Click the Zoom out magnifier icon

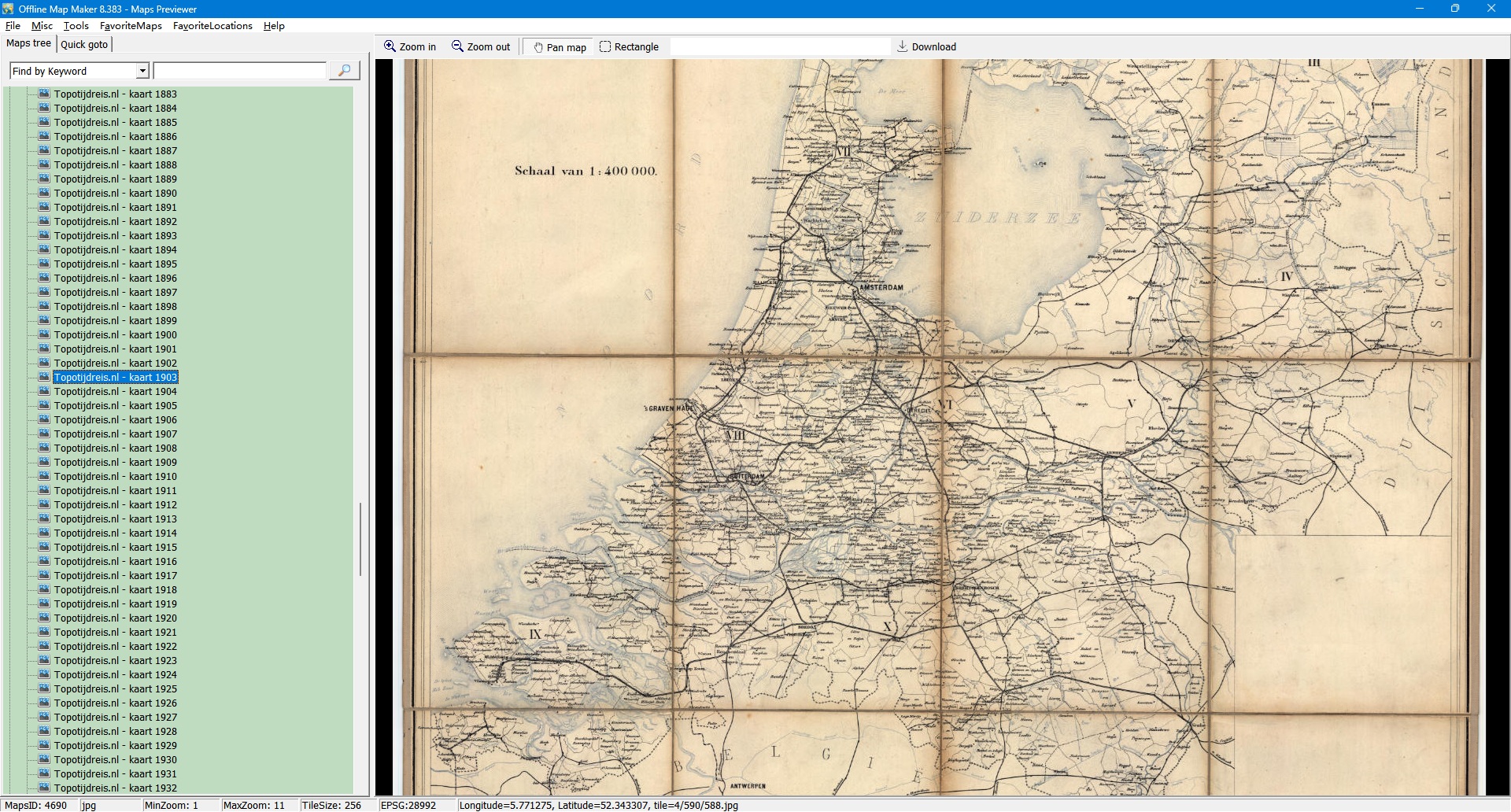point(457,46)
